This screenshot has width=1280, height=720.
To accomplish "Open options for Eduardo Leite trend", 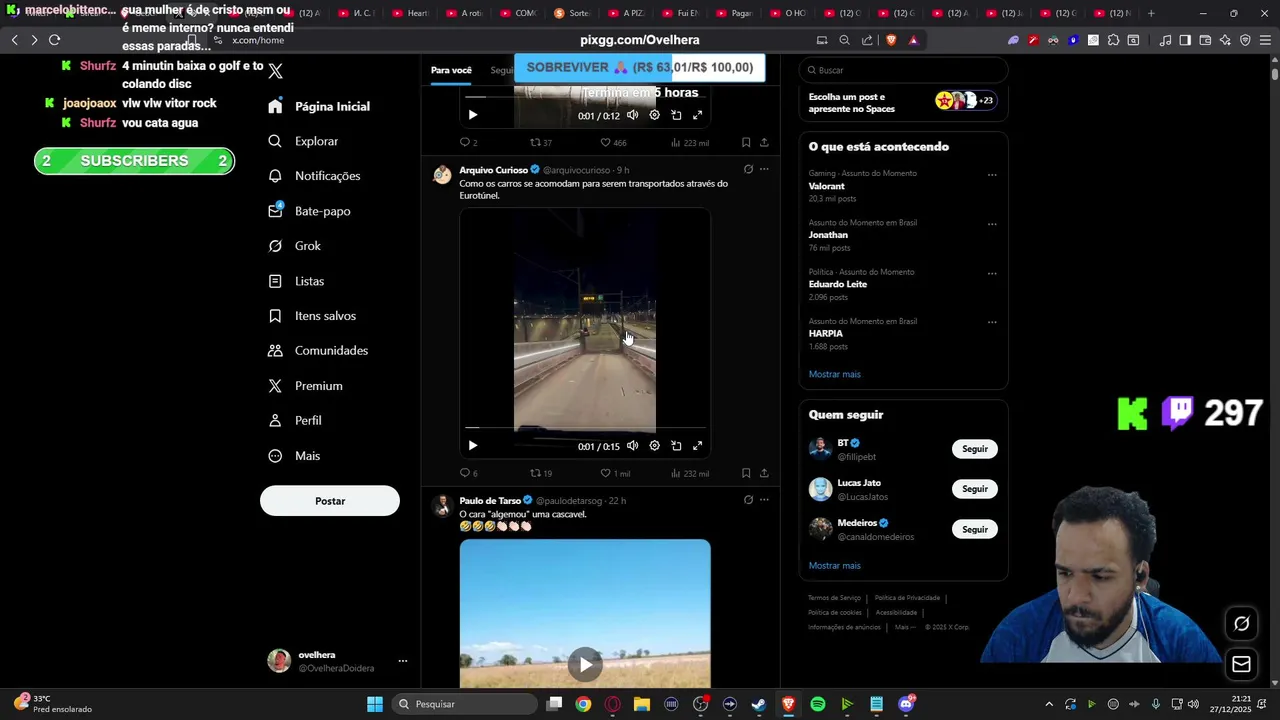I will coord(992,273).
